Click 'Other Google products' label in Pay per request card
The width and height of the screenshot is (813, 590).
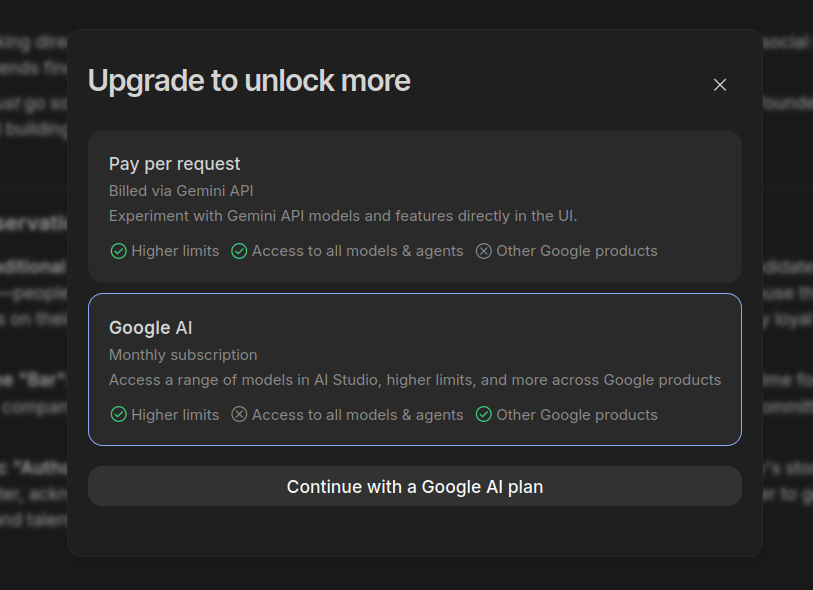pyautogui.click(x=577, y=251)
